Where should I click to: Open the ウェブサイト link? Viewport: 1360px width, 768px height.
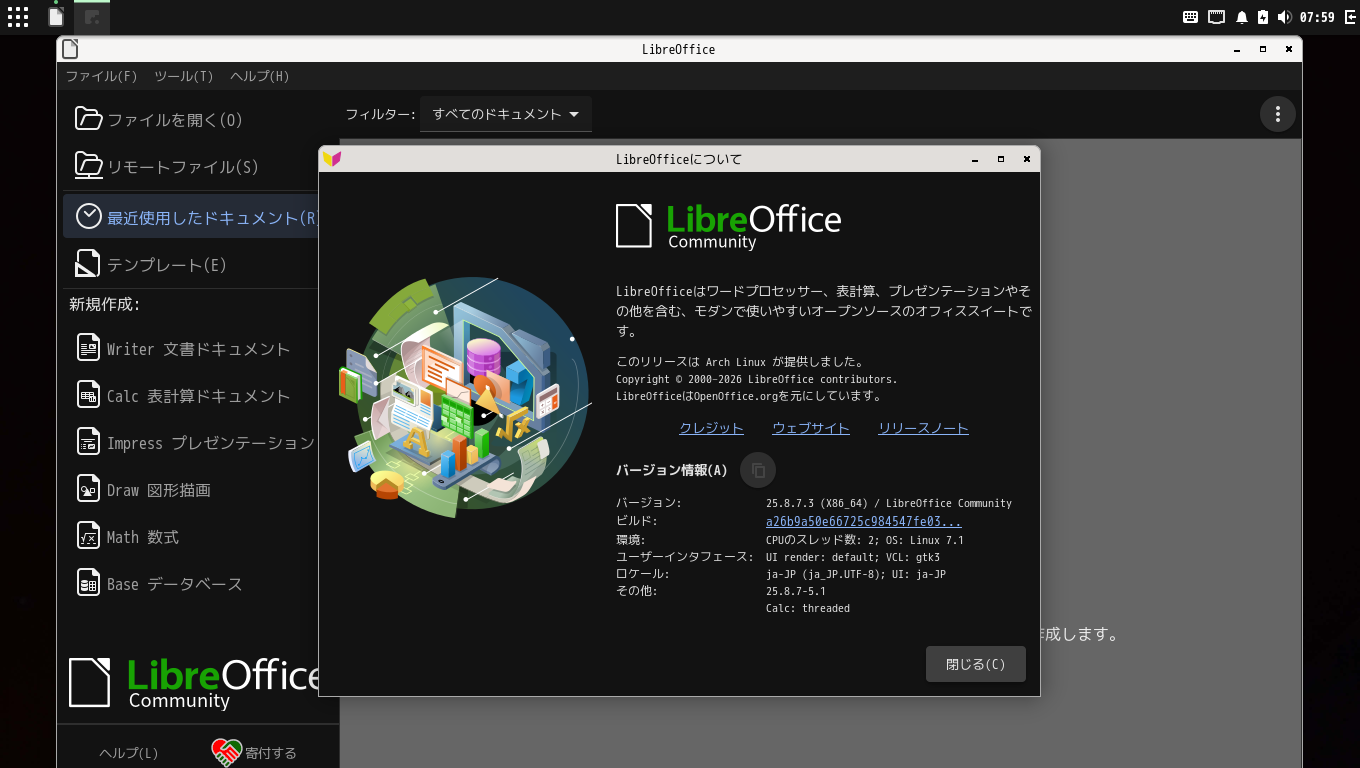click(811, 428)
